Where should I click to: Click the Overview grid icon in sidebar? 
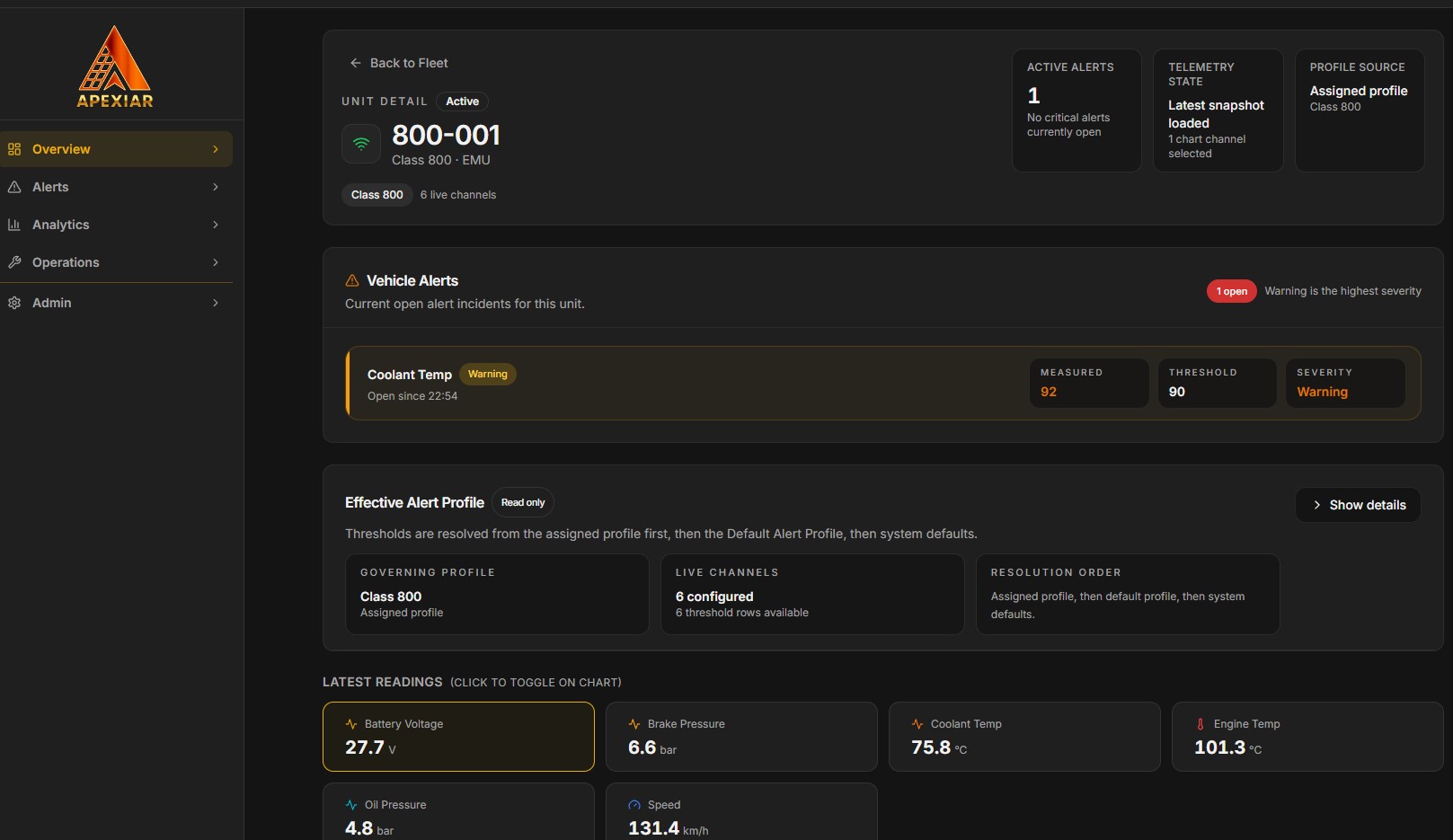click(14, 149)
